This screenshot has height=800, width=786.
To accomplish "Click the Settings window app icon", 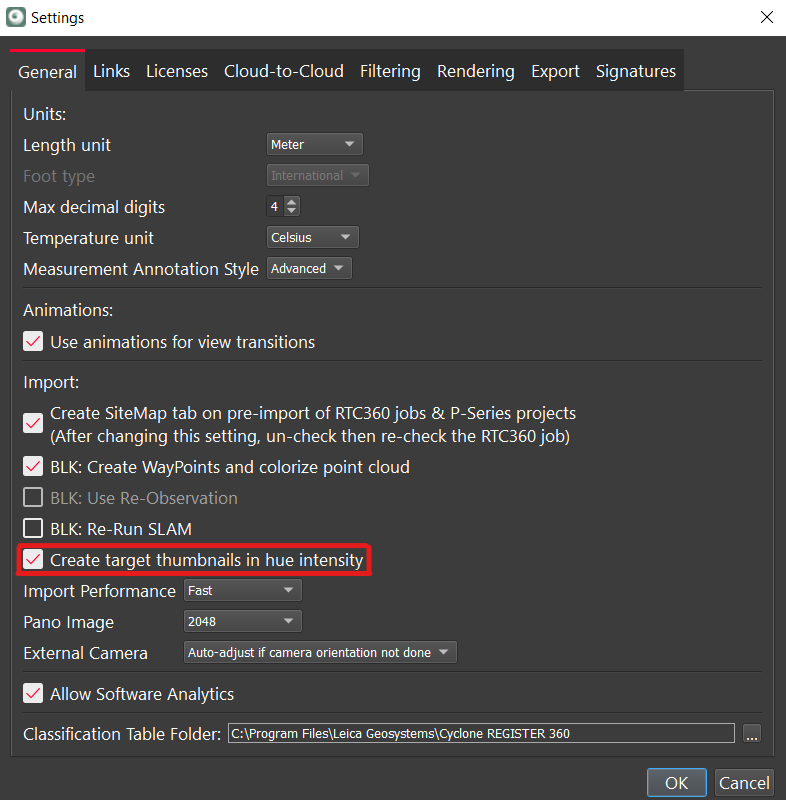I will pos(16,17).
